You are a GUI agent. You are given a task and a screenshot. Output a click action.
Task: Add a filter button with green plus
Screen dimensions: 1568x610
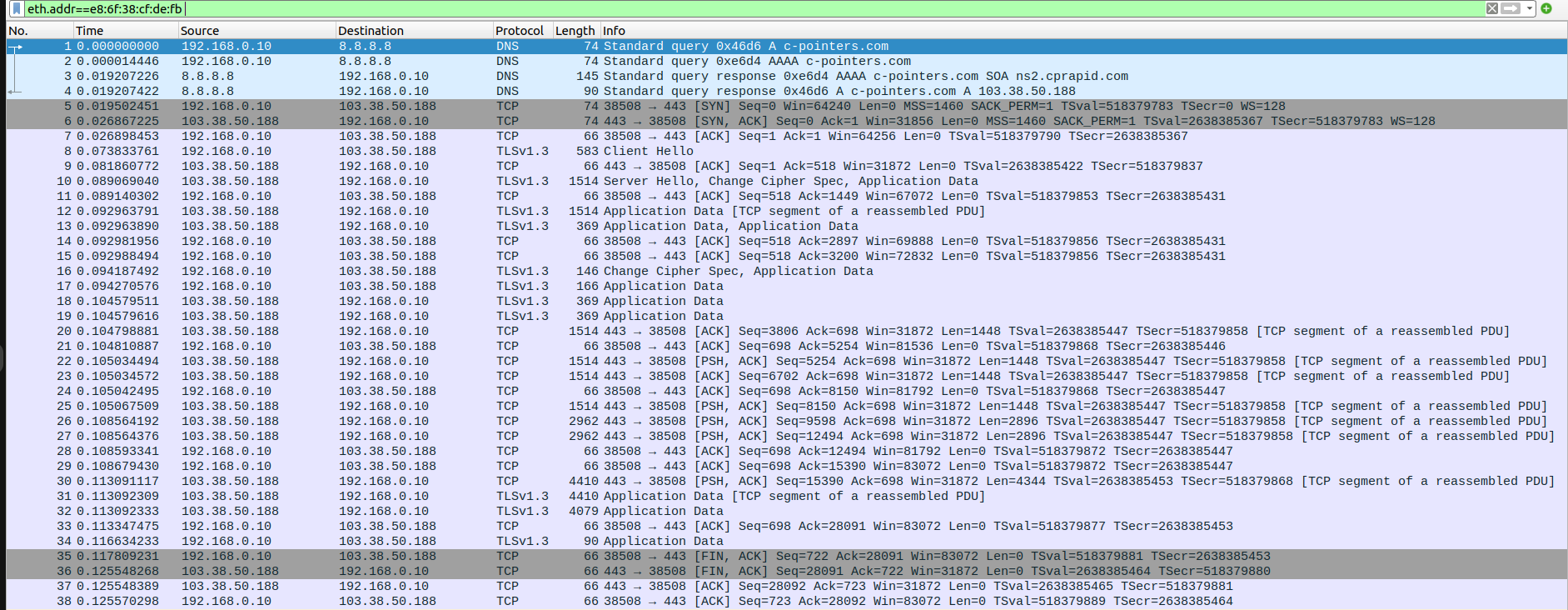point(1546,8)
